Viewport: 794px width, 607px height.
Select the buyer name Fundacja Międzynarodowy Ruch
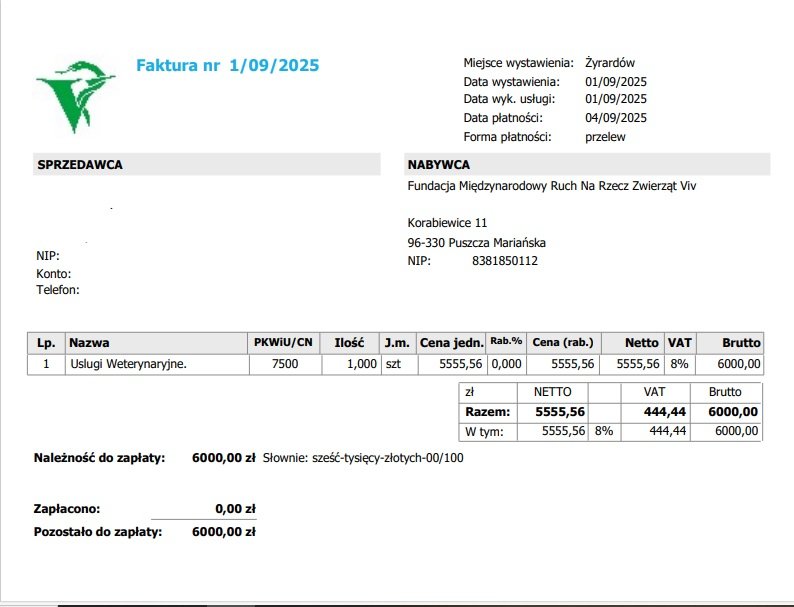click(551, 186)
